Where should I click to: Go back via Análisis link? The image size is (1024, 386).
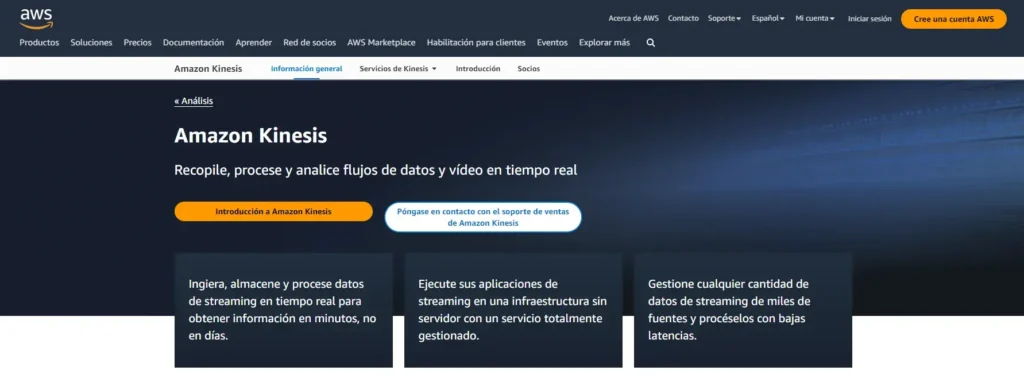click(193, 101)
